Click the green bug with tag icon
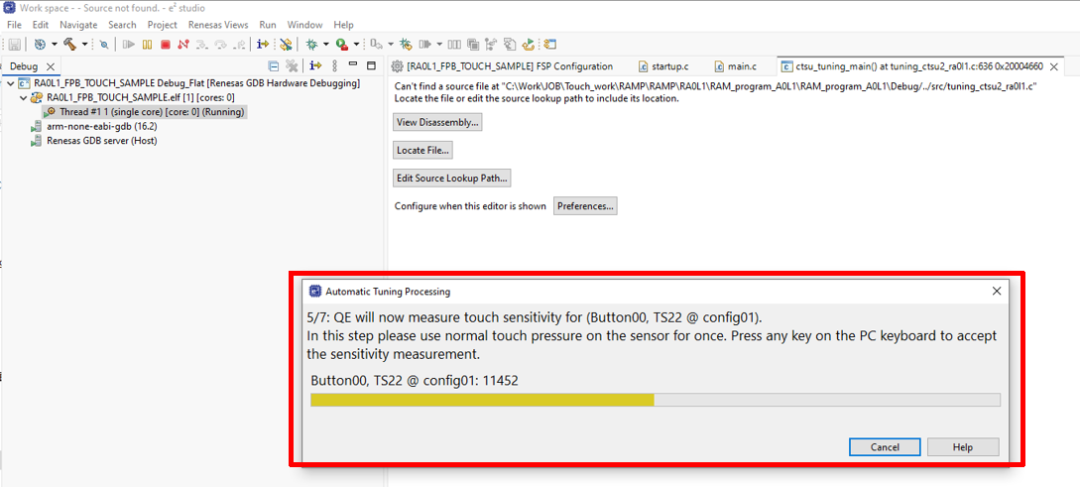Image resolution: width=1080 pixels, height=487 pixels. coord(406,44)
